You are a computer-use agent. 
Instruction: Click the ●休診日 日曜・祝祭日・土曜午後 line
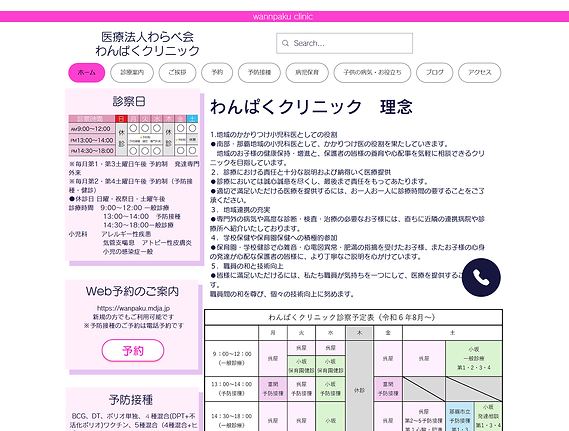pos(117,199)
